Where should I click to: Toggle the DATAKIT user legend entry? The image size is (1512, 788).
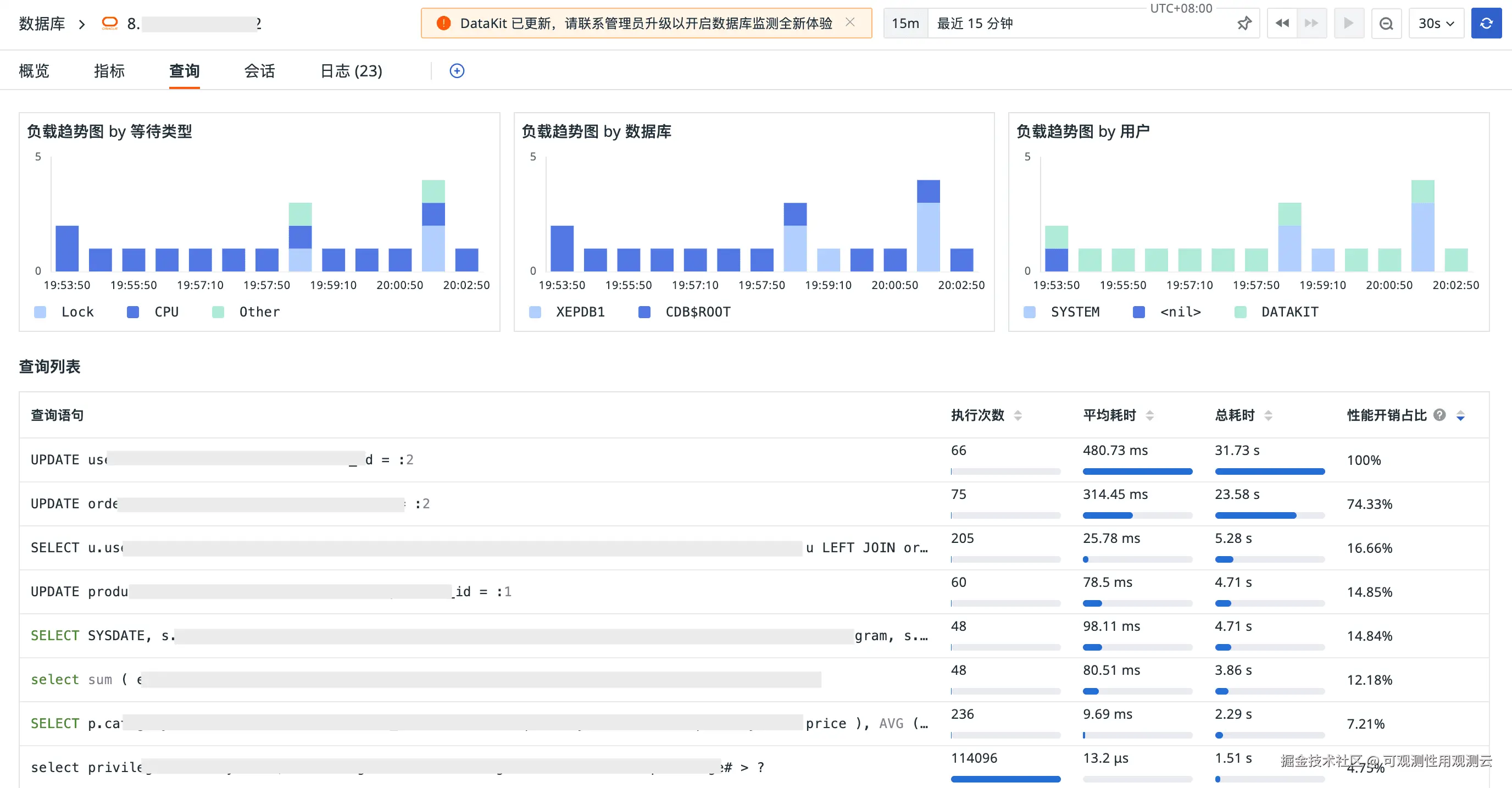(1276, 312)
